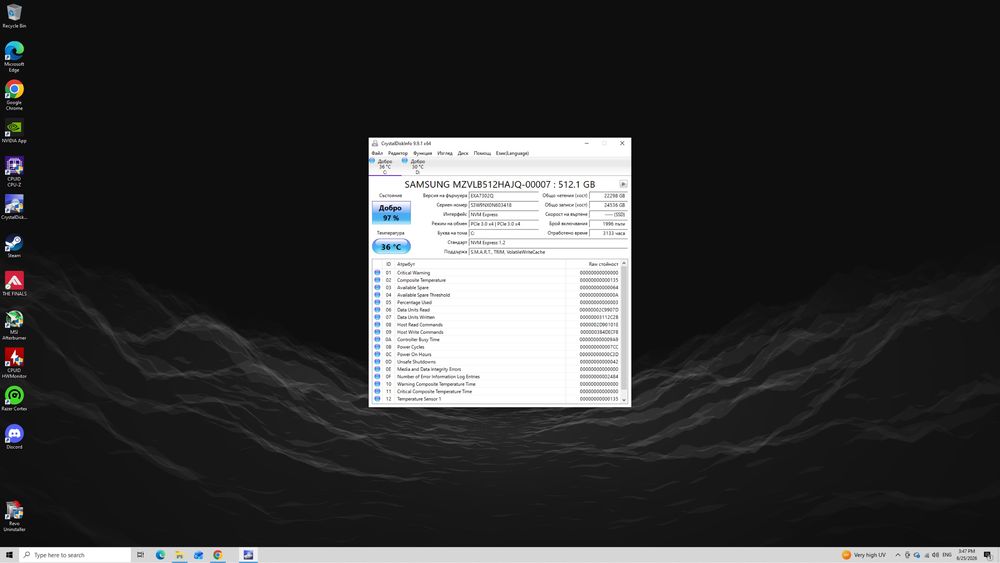Select the Available Spare Threshold row
The width and height of the screenshot is (1000, 563).
tap(496, 295)
